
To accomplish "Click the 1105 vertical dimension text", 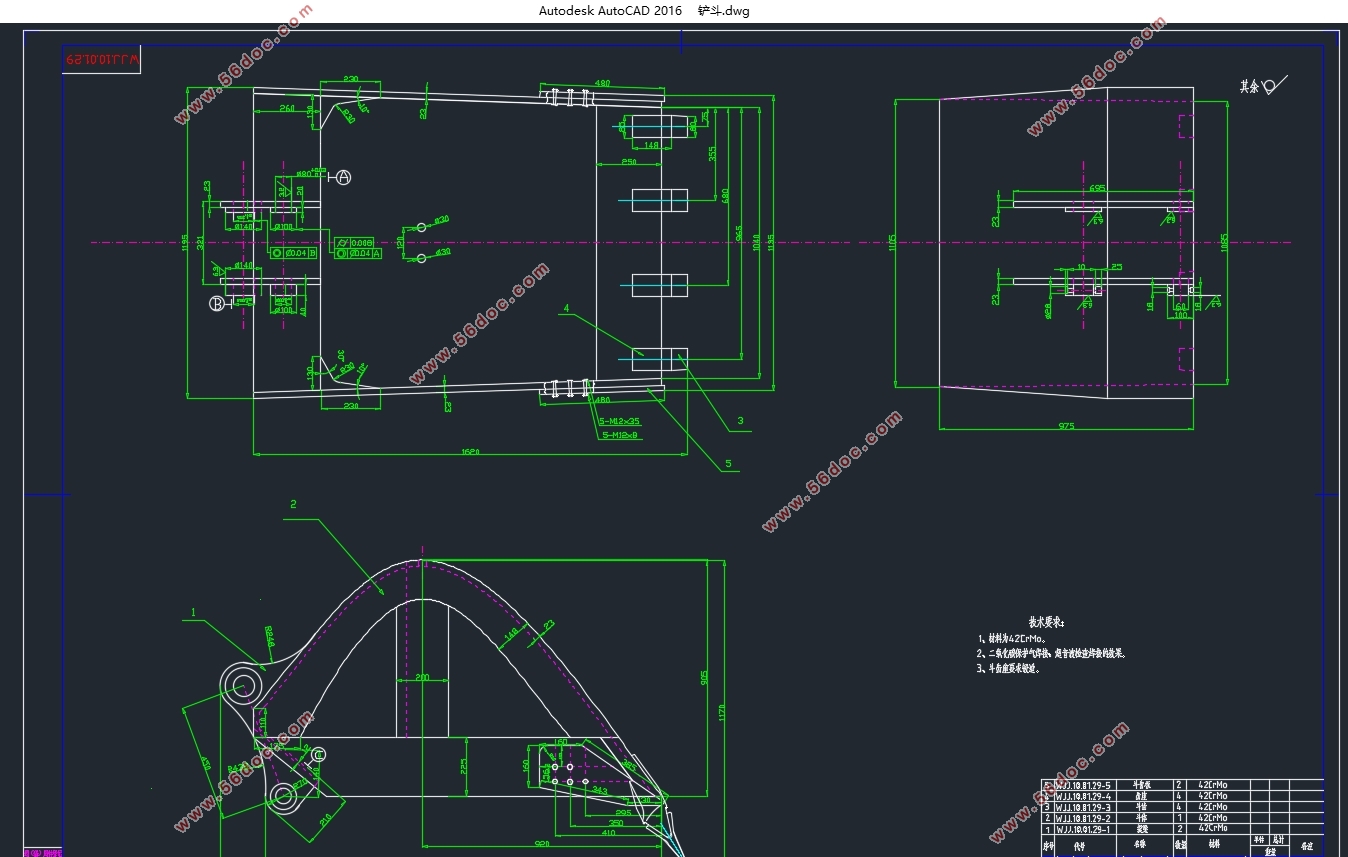I will tap(891, 244).
